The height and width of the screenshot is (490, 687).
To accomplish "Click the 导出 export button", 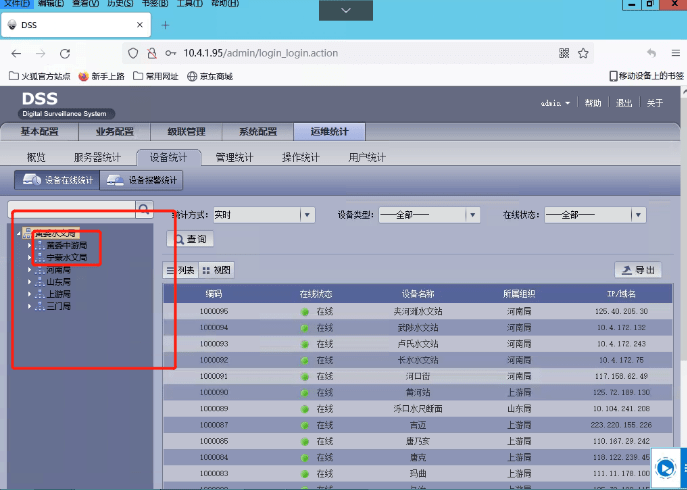I will coord(637,270).
